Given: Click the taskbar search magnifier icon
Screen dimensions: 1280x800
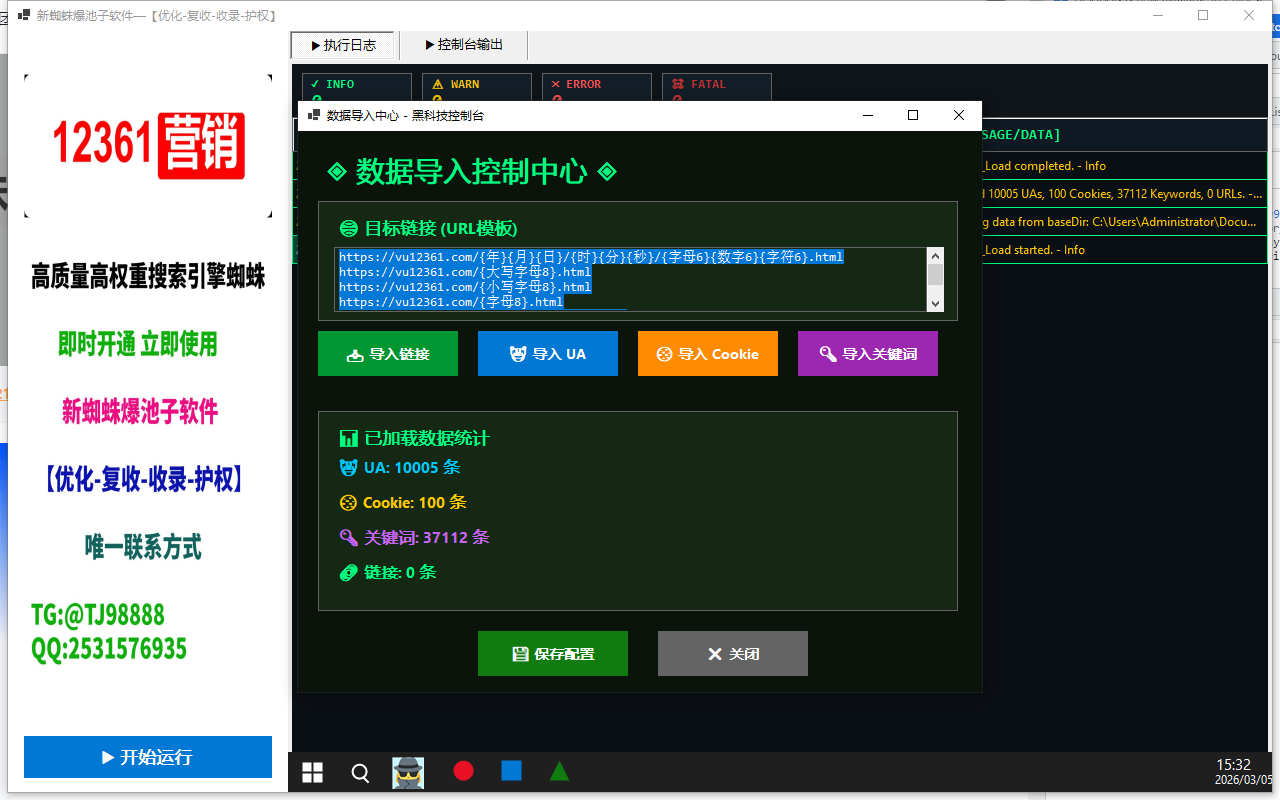Looking at the screenshot, I should (360, 772).
